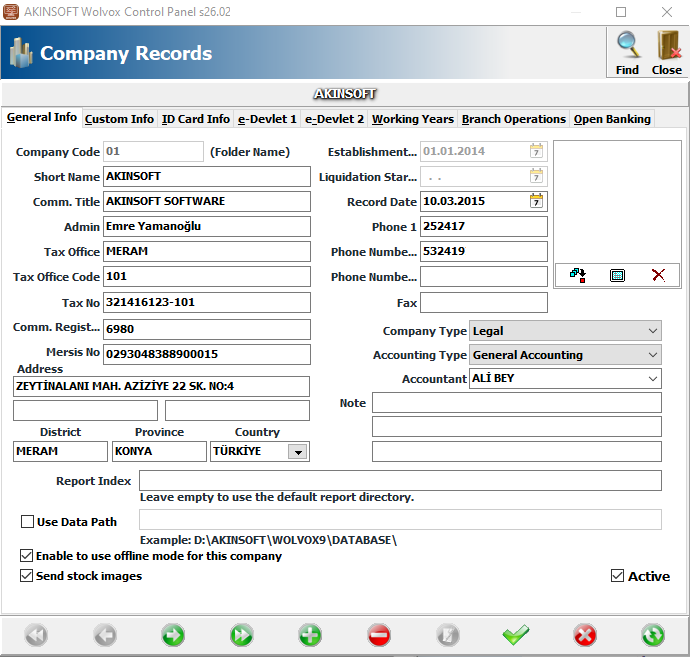Click the Find magnifier icon
The width and height of the screenshot is (690, 657).
point(627,46)
